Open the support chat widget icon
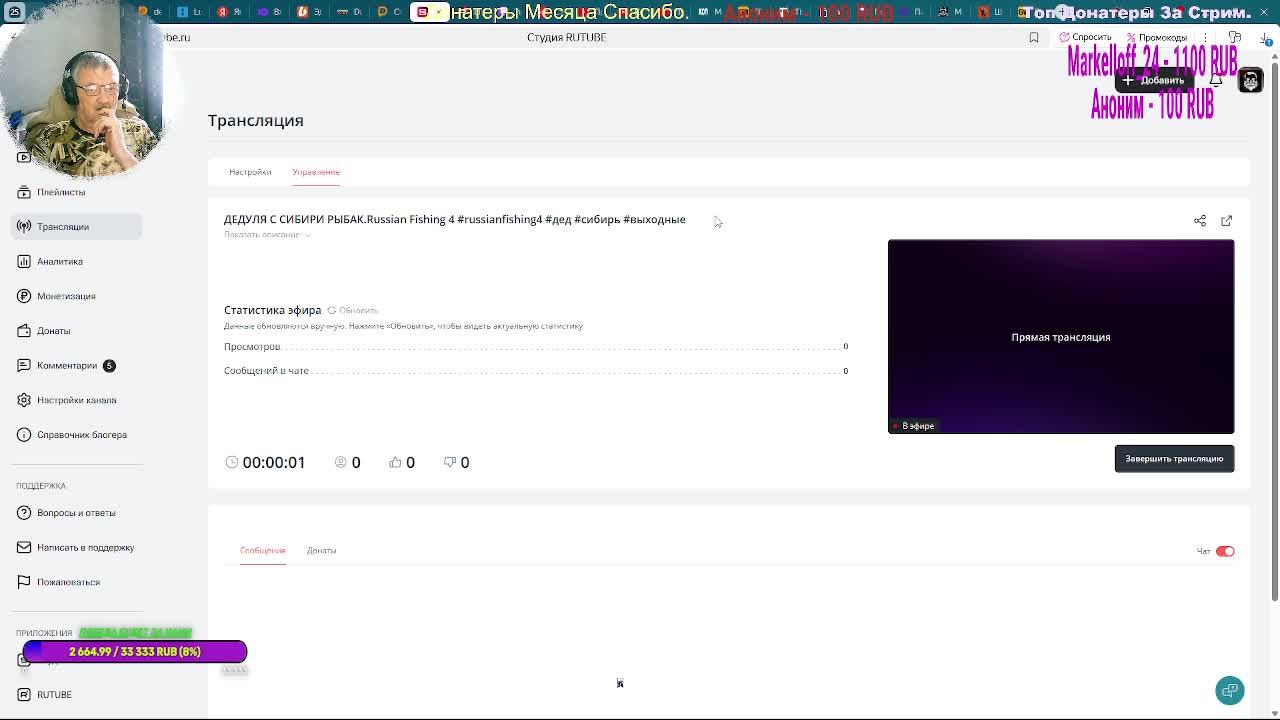This screenshot has height=720, width=1280. pyautogui.click(x=1230, y=691)
